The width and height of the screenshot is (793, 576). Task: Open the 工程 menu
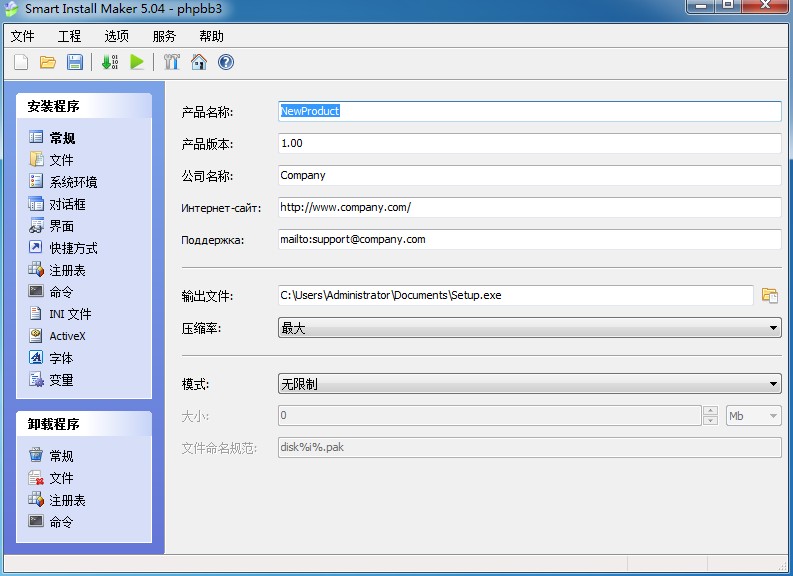coord(69,36)
